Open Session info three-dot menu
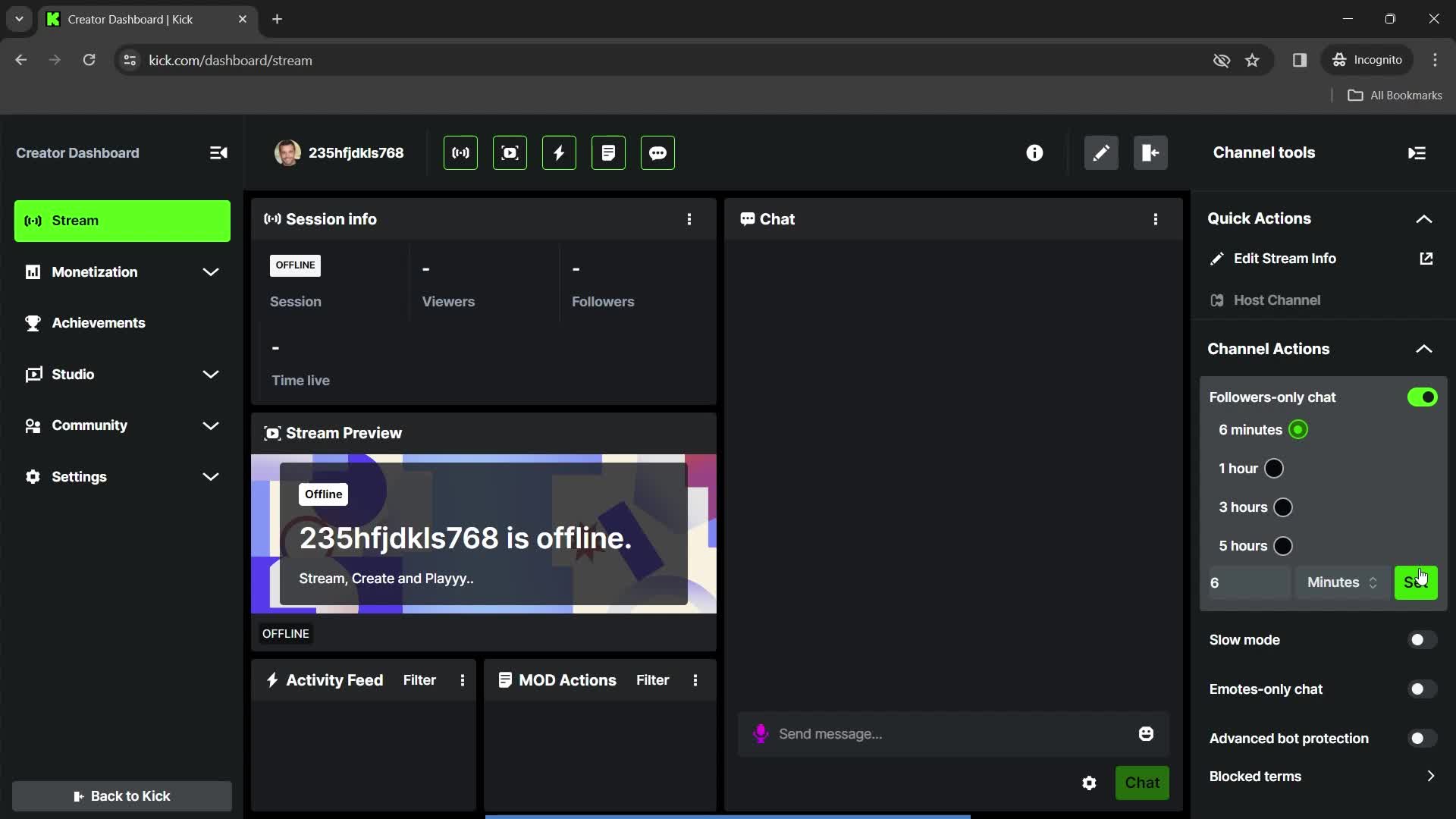Image resolution: width=1456 pixels, height=819 pixels. point(689,219)
